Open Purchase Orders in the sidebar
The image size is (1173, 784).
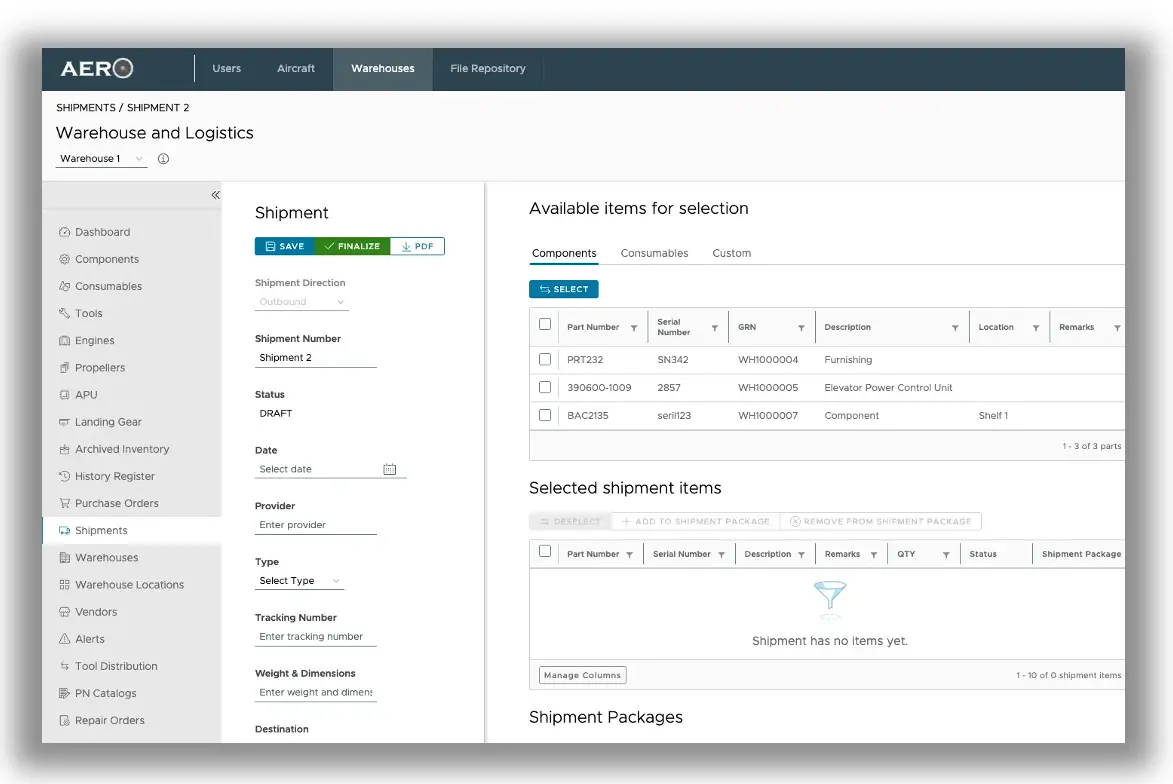(x=116, y=503)
